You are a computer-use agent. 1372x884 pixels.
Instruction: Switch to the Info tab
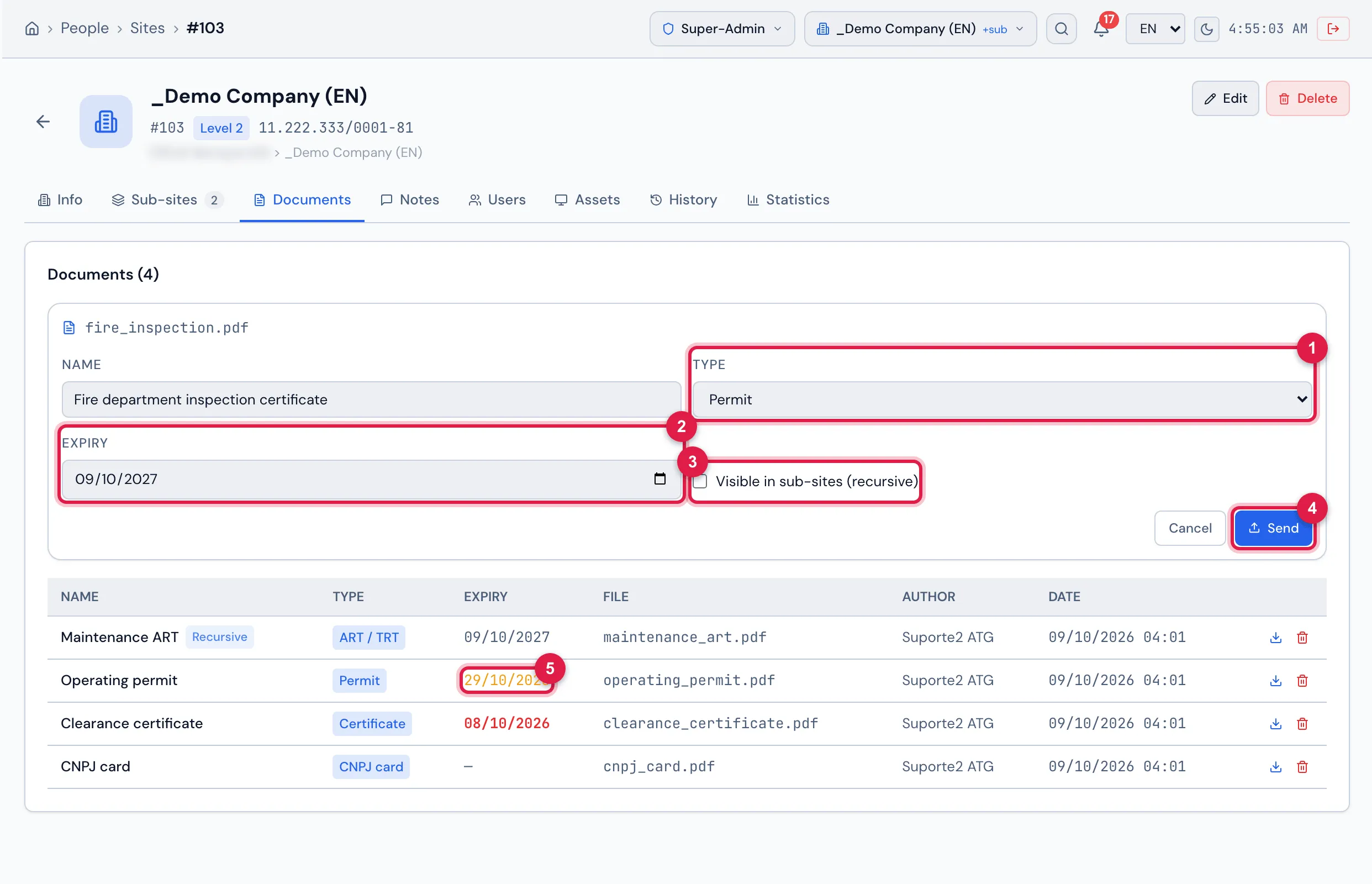(x=60, y=200)
